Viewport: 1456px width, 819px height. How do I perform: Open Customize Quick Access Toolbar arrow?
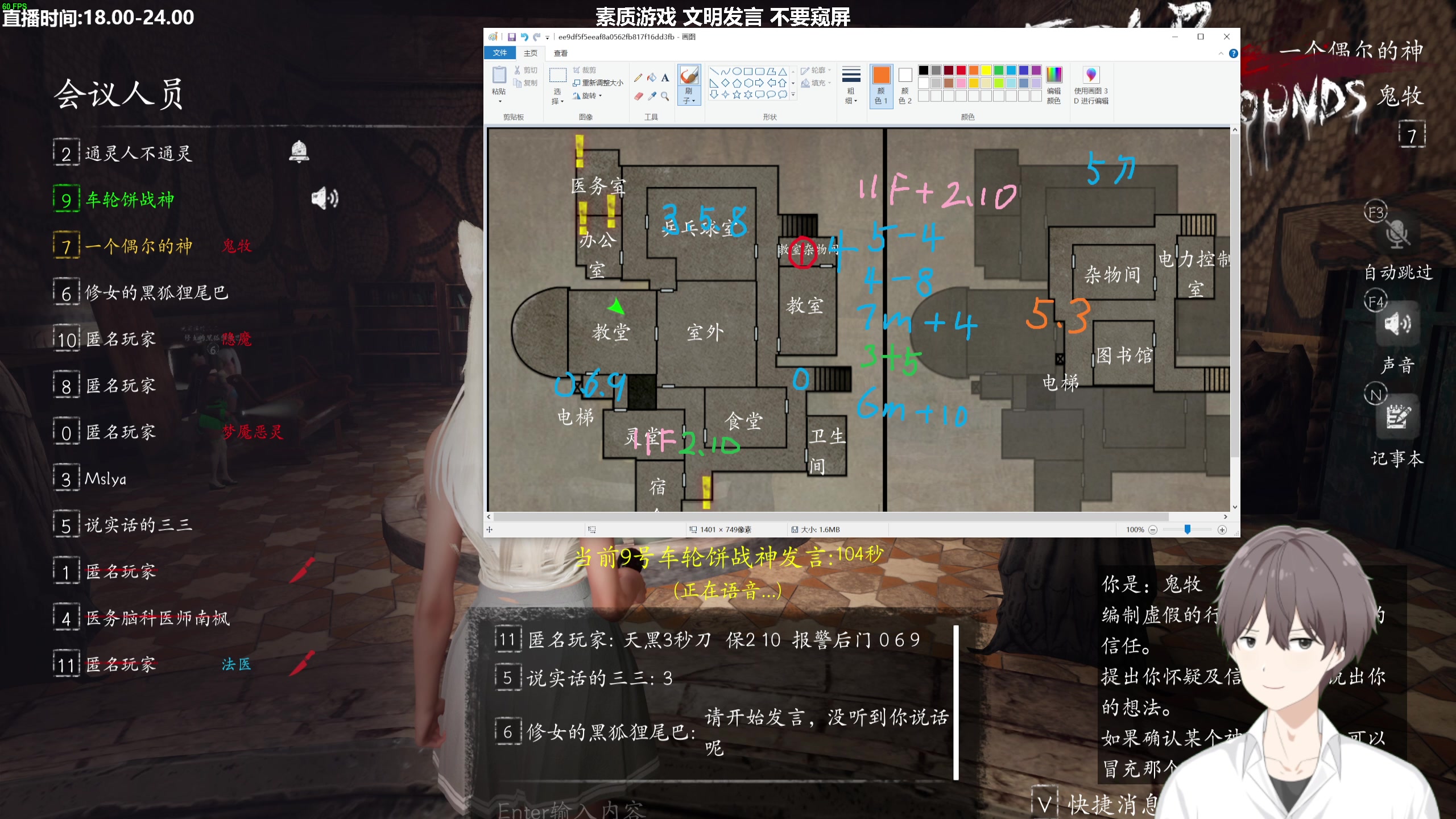[x=548, y=38]
